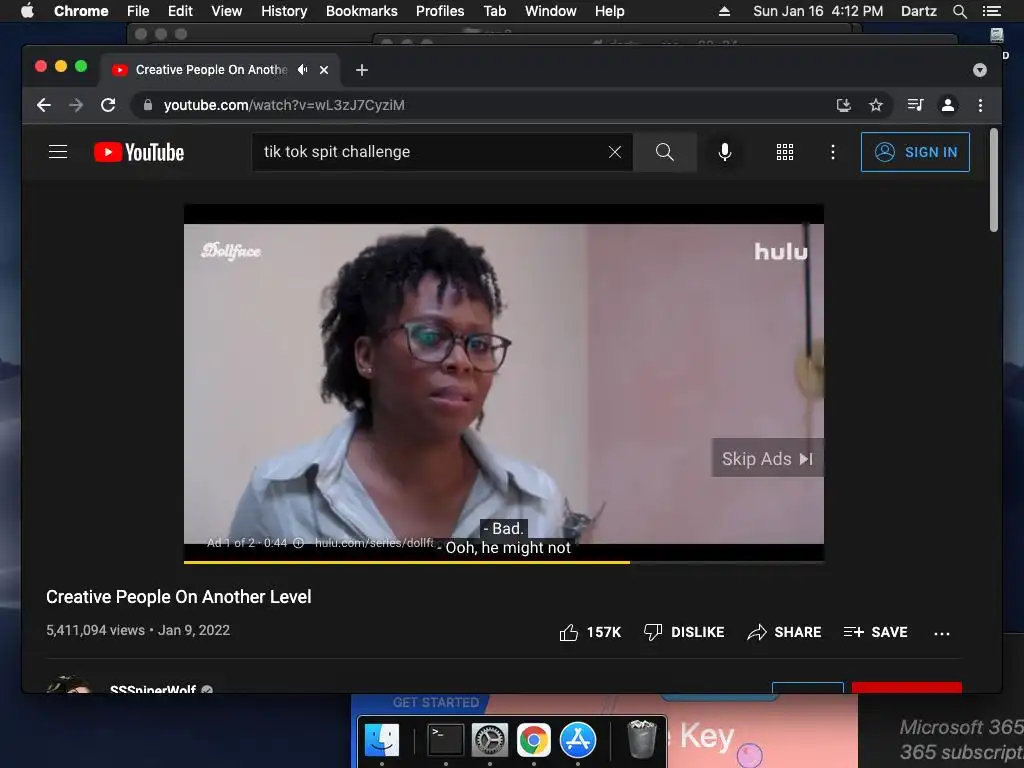Open Chrome profile avatar
The height and width of the screenshot is (768, 1024).
click(x=948, y=105)
